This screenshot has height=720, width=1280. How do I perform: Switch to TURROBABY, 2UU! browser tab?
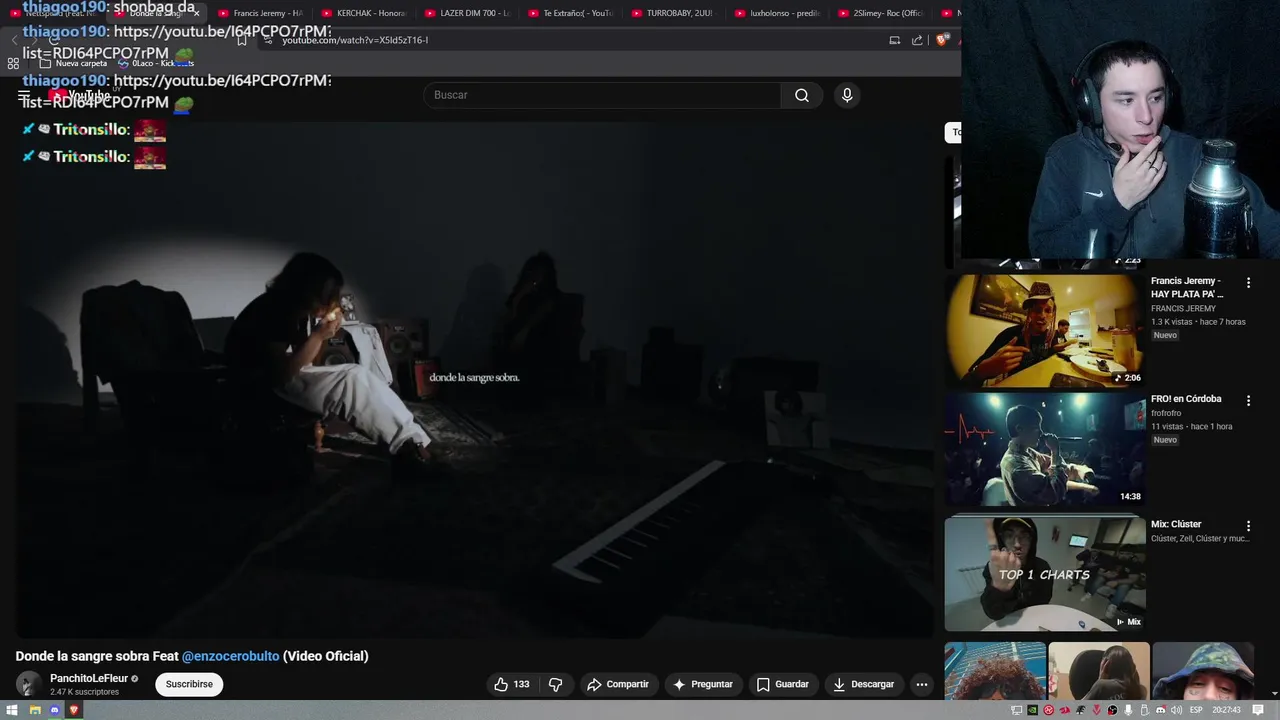coord(672,13)
